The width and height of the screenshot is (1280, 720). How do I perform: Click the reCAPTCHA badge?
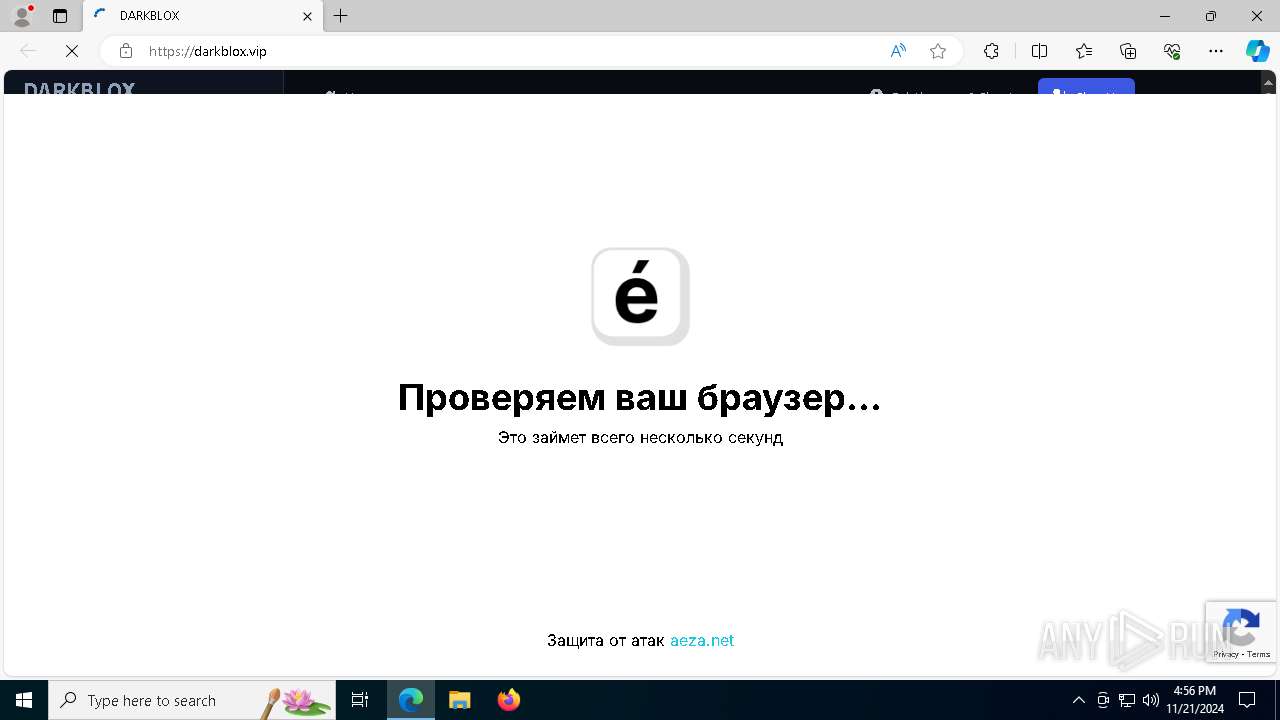pos(1241,631)
